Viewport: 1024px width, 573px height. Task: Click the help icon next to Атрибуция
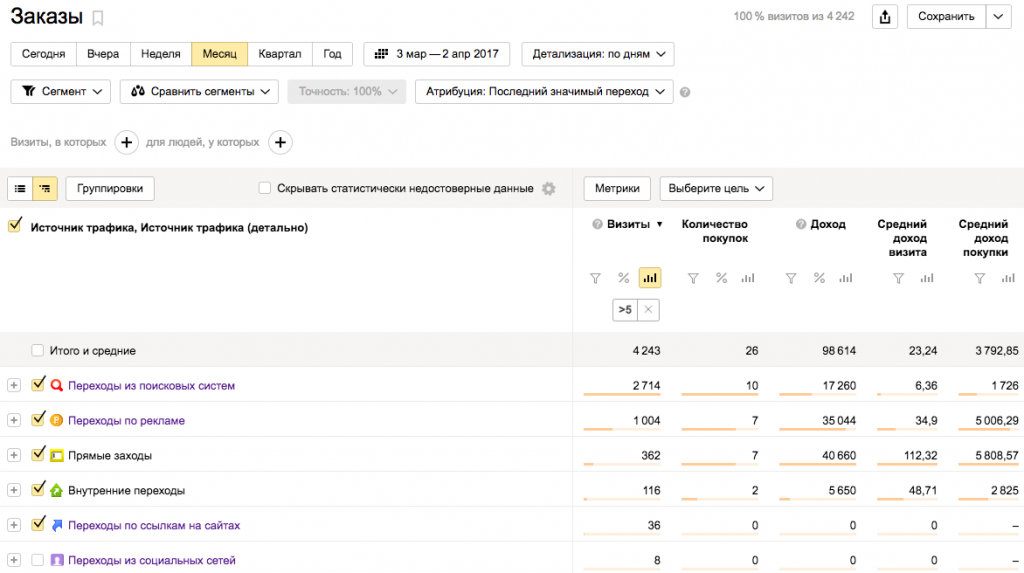[685, 92]
